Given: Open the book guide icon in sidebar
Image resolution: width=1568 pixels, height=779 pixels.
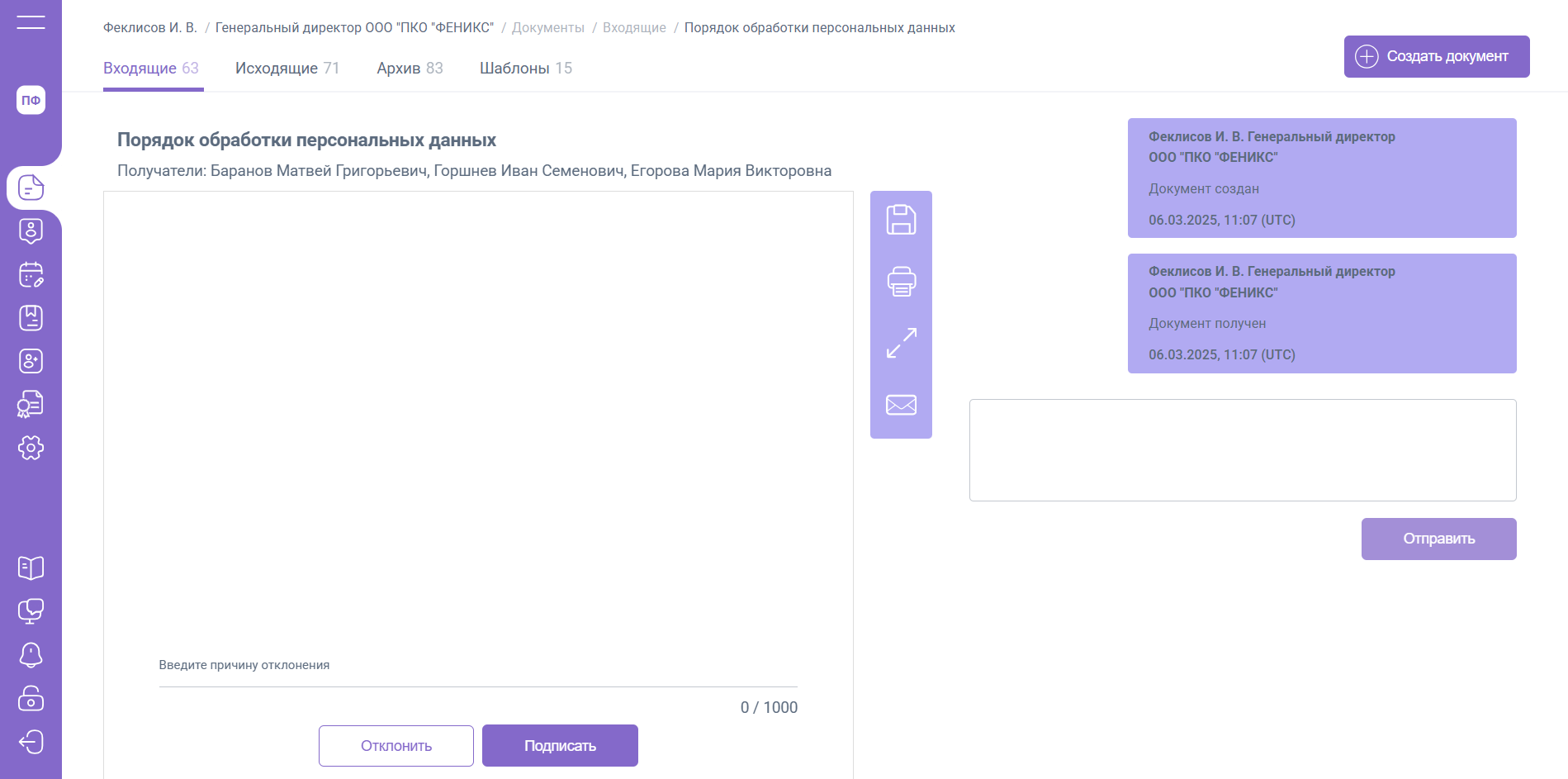Looking at the screenshot, I should (x=31, y=568).
